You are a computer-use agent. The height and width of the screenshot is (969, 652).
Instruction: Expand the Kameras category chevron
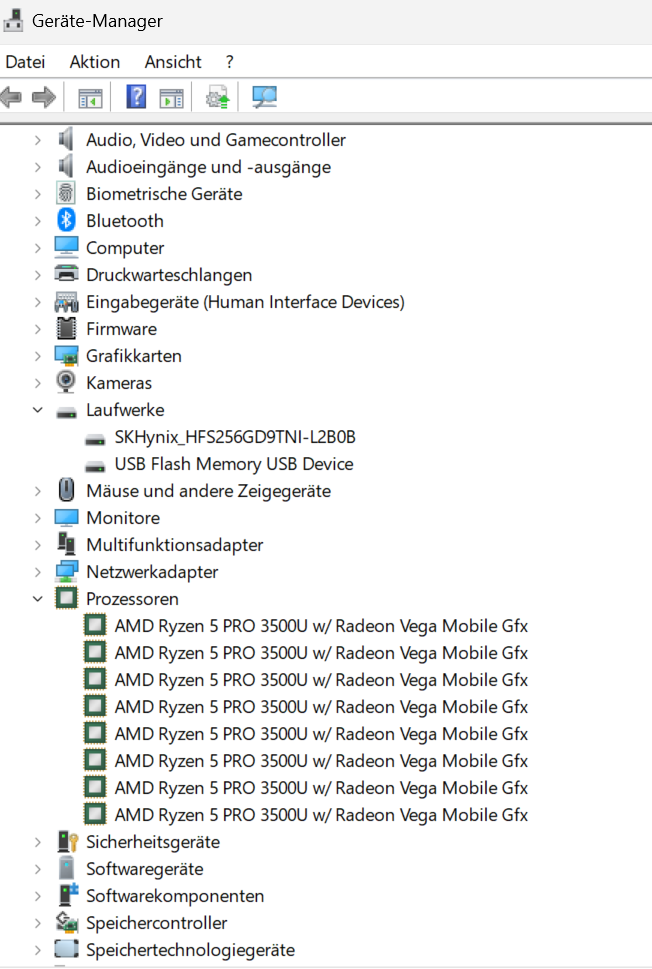click(x=38, y=383)
